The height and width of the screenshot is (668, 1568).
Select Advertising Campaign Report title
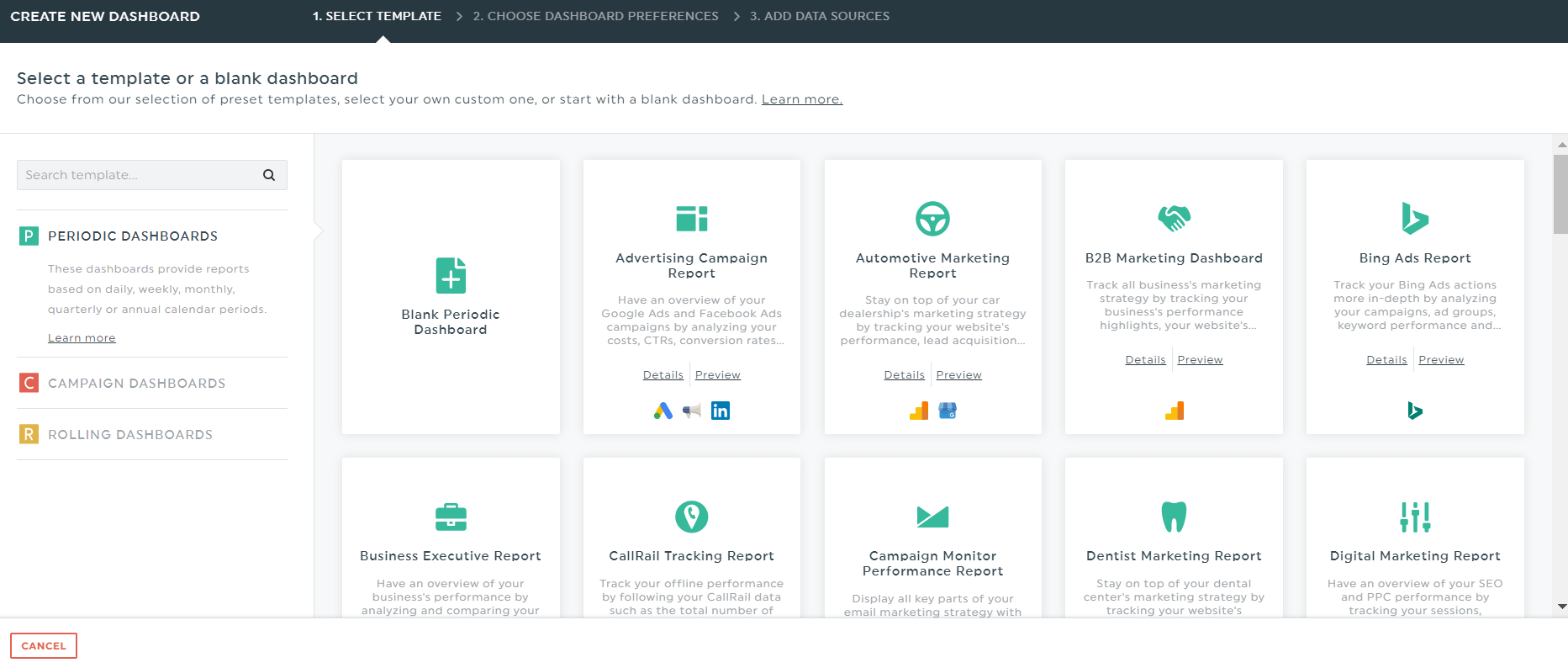pos(692,266)
